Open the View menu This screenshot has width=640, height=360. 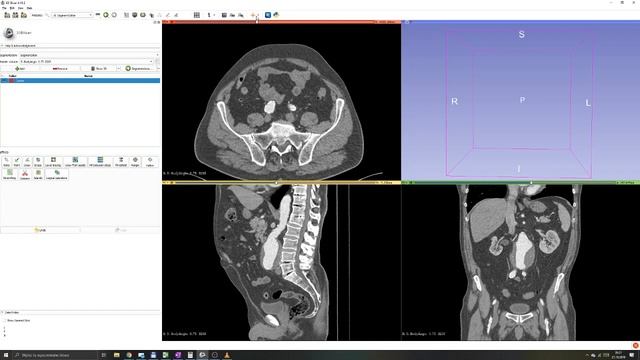(x=20, y=8)
